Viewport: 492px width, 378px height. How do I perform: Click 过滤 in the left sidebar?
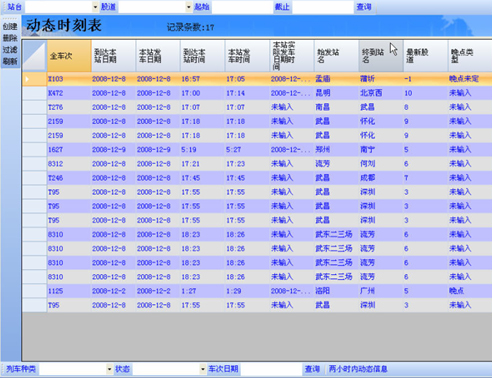click(x=10, y=50)
